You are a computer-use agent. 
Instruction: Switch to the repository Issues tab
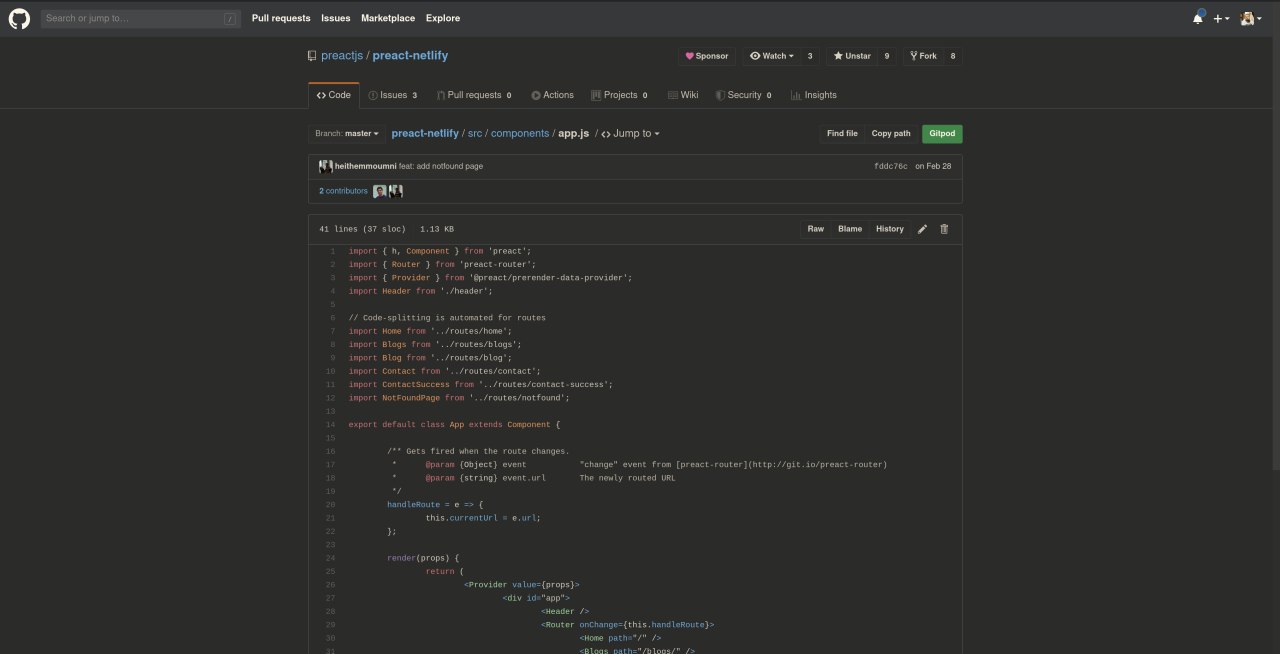pos(393,95)
